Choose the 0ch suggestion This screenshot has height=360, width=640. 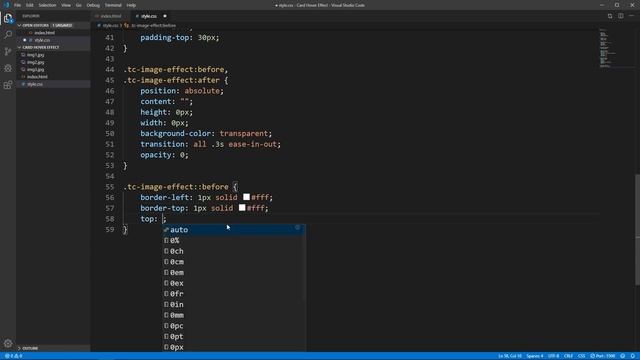pyautogui.click(x=234, y=251)
